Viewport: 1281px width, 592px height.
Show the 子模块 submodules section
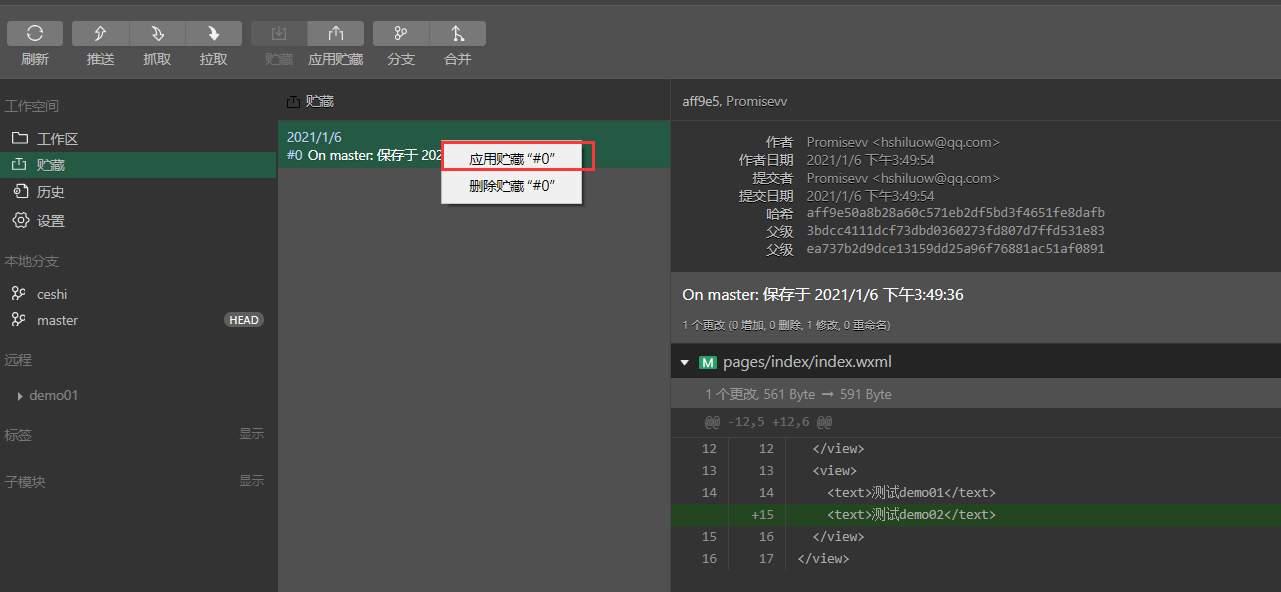(251, 481)
